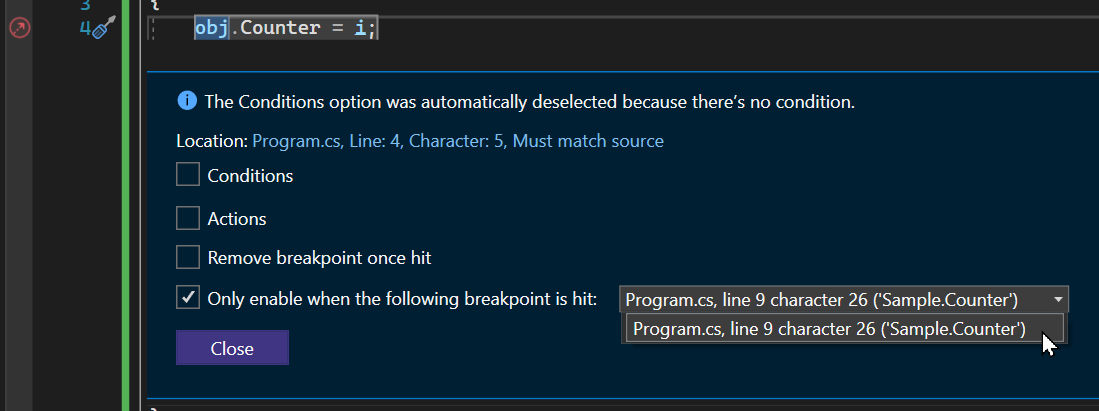The image size is (1099, 411).
Task: Tick the Remove breakpoint once hit checkbox
Action: click(188, 257)
